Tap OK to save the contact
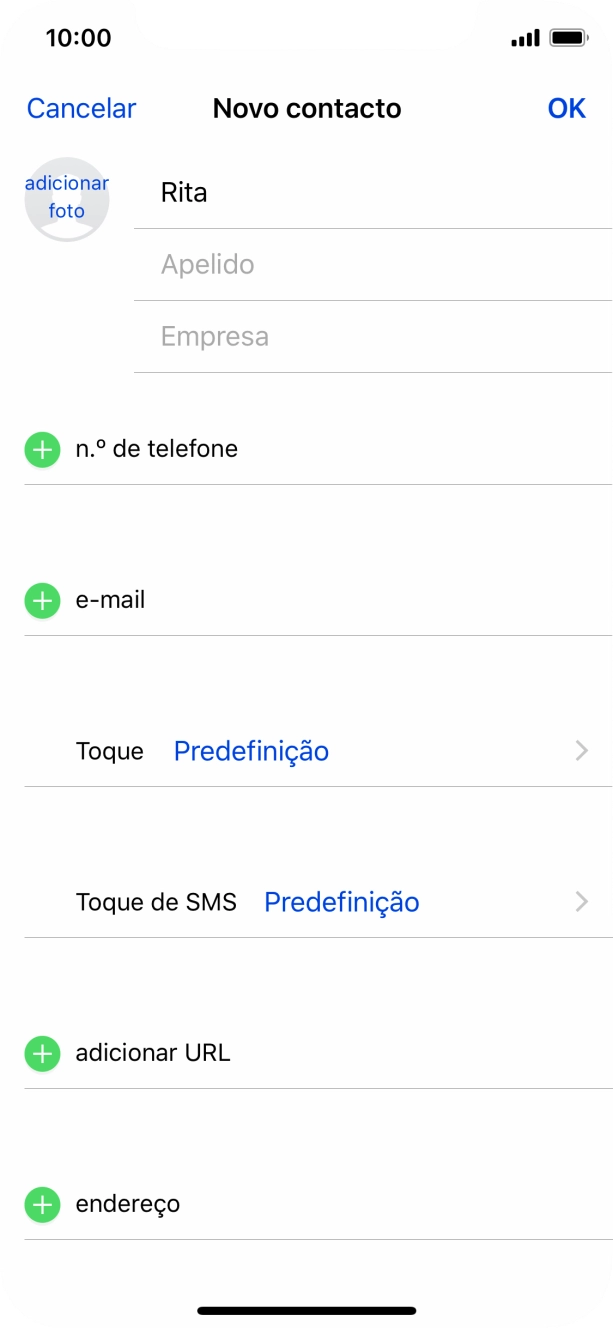This screenshot has height=1328, width=613. point(566,108)
